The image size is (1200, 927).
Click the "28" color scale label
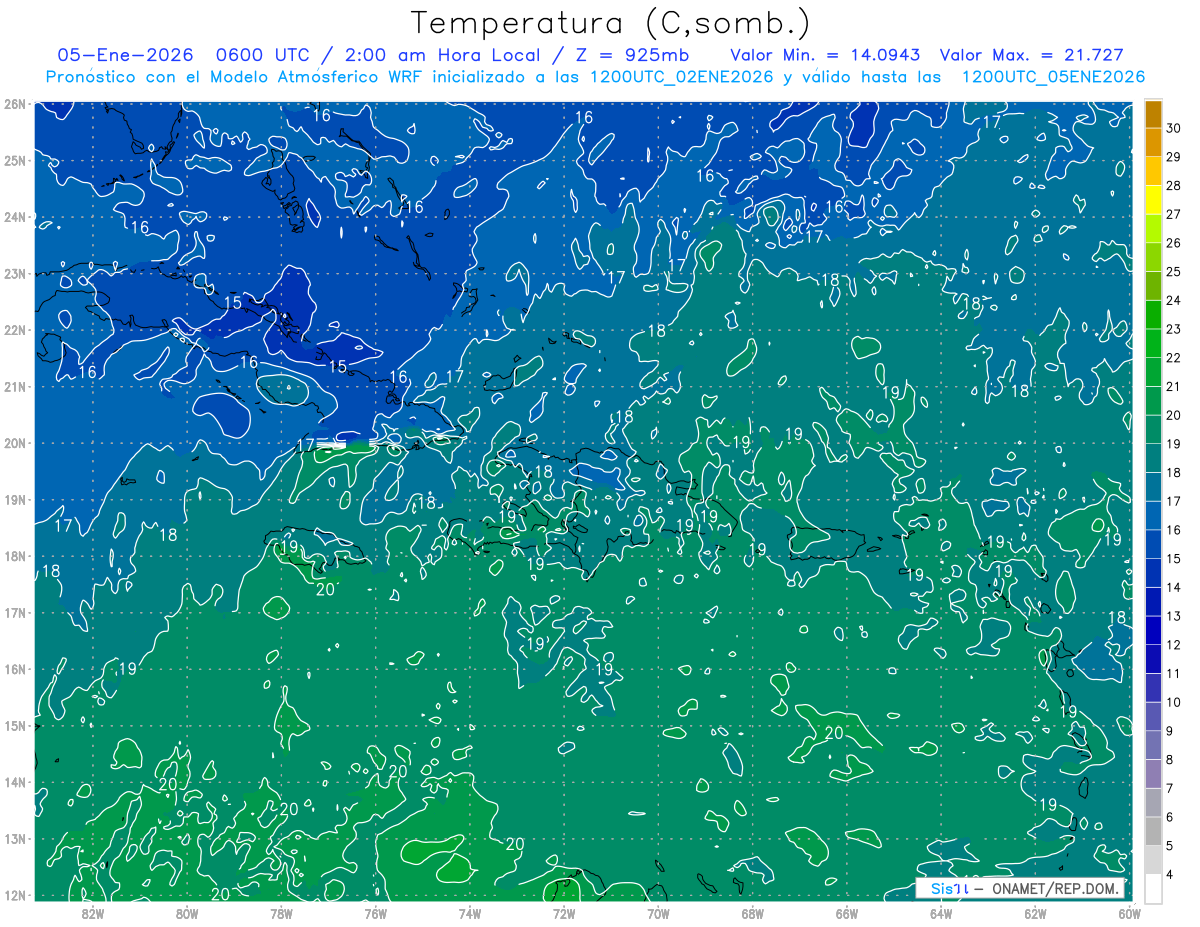click(x=1174, y=186)
